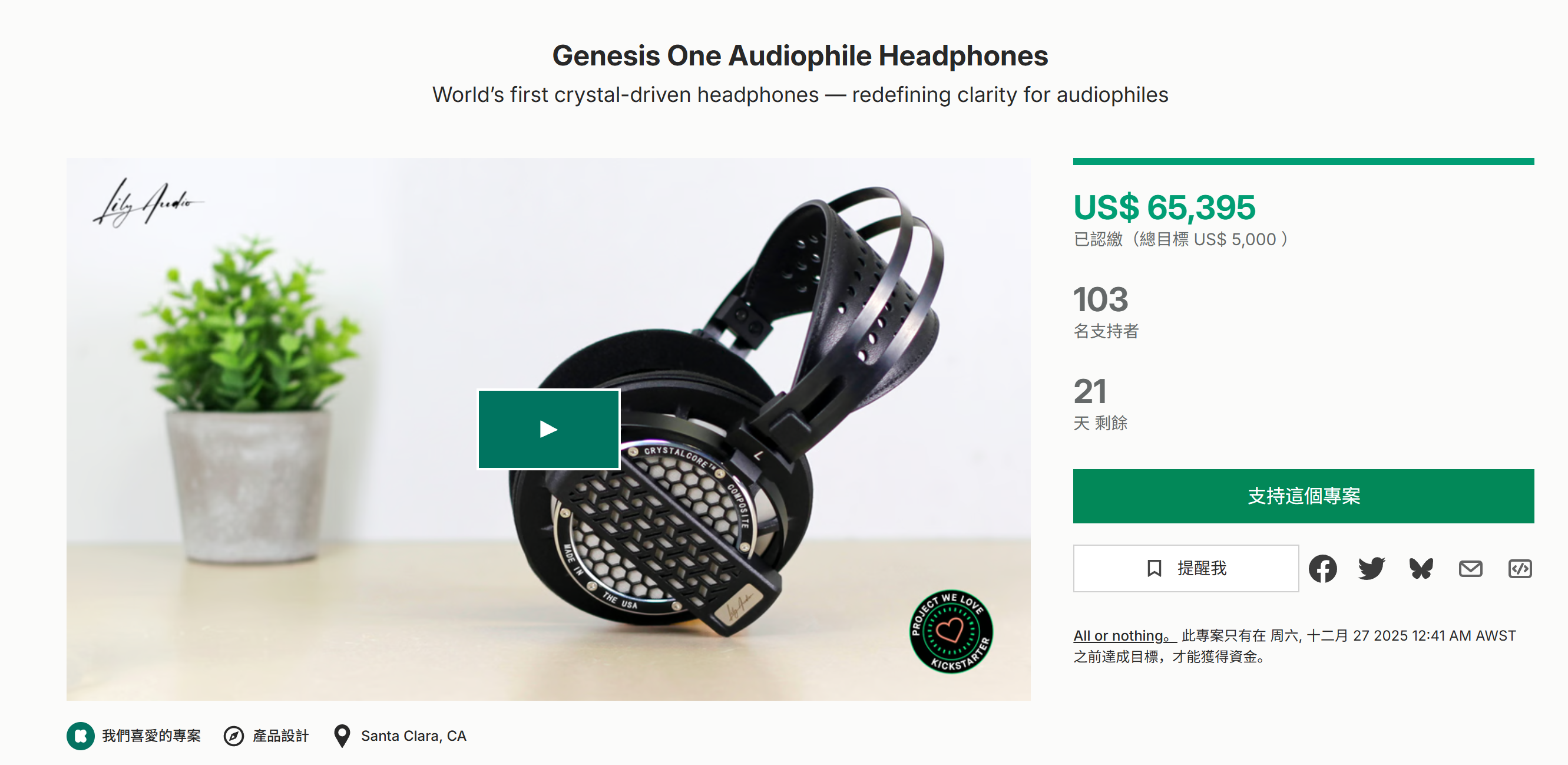Click the Kickstarter badge next to 我們喜愛的專案

80,736
